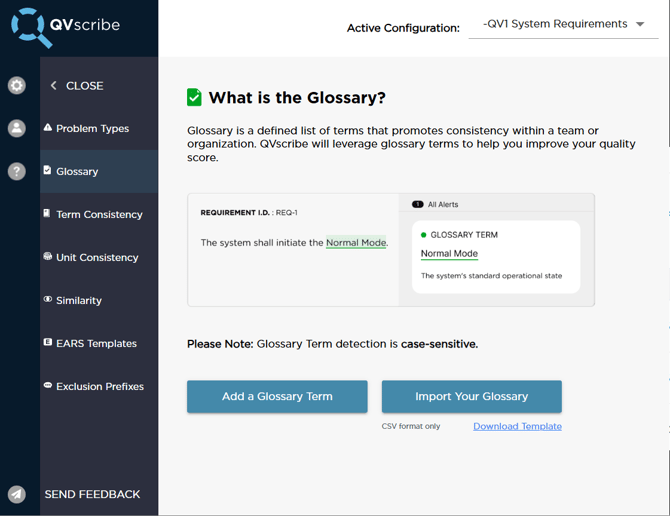Click the paper plane feedback icon

[x=17, y=494]
